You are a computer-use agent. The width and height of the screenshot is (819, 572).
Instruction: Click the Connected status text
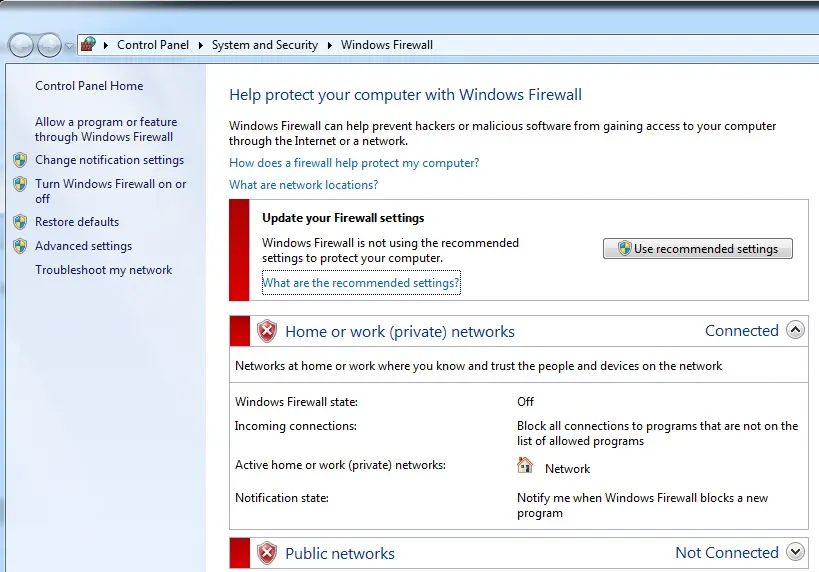(742, 331)
